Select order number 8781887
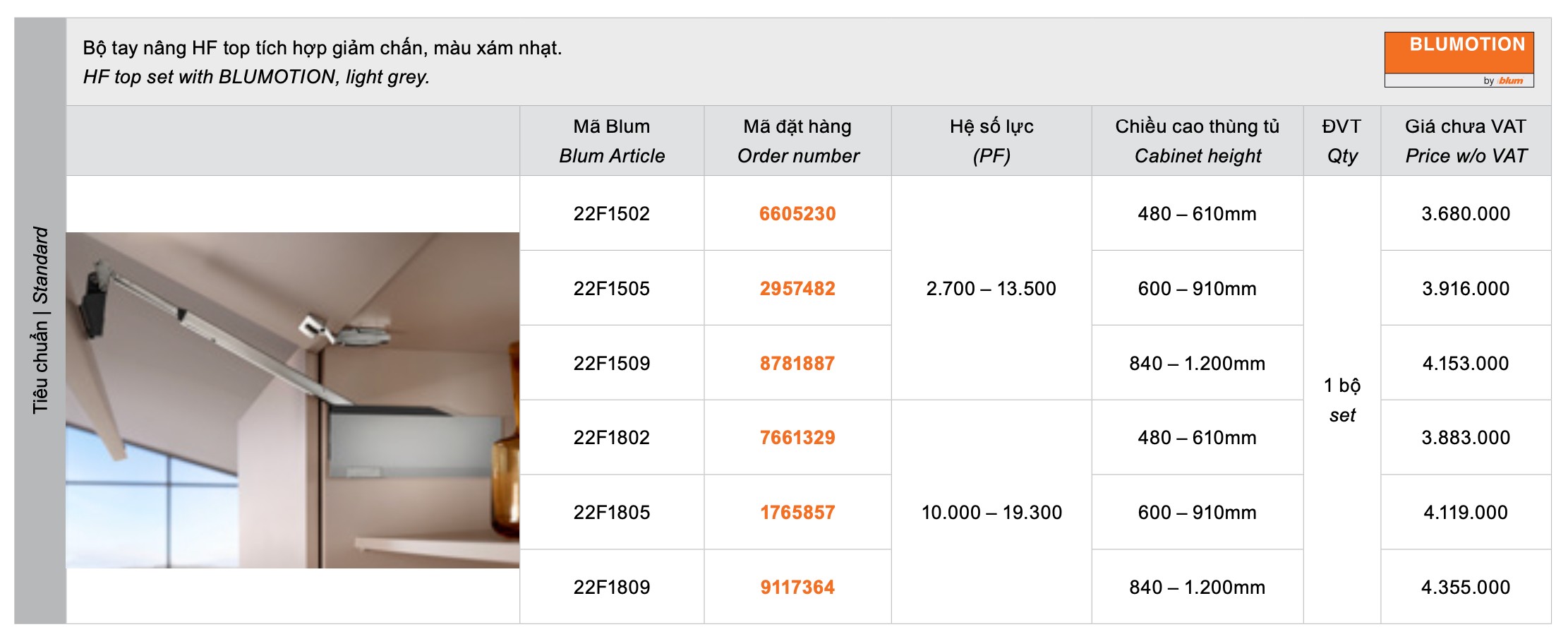The height and width of the screenshot is (644, 1568). tap(797, 364)
